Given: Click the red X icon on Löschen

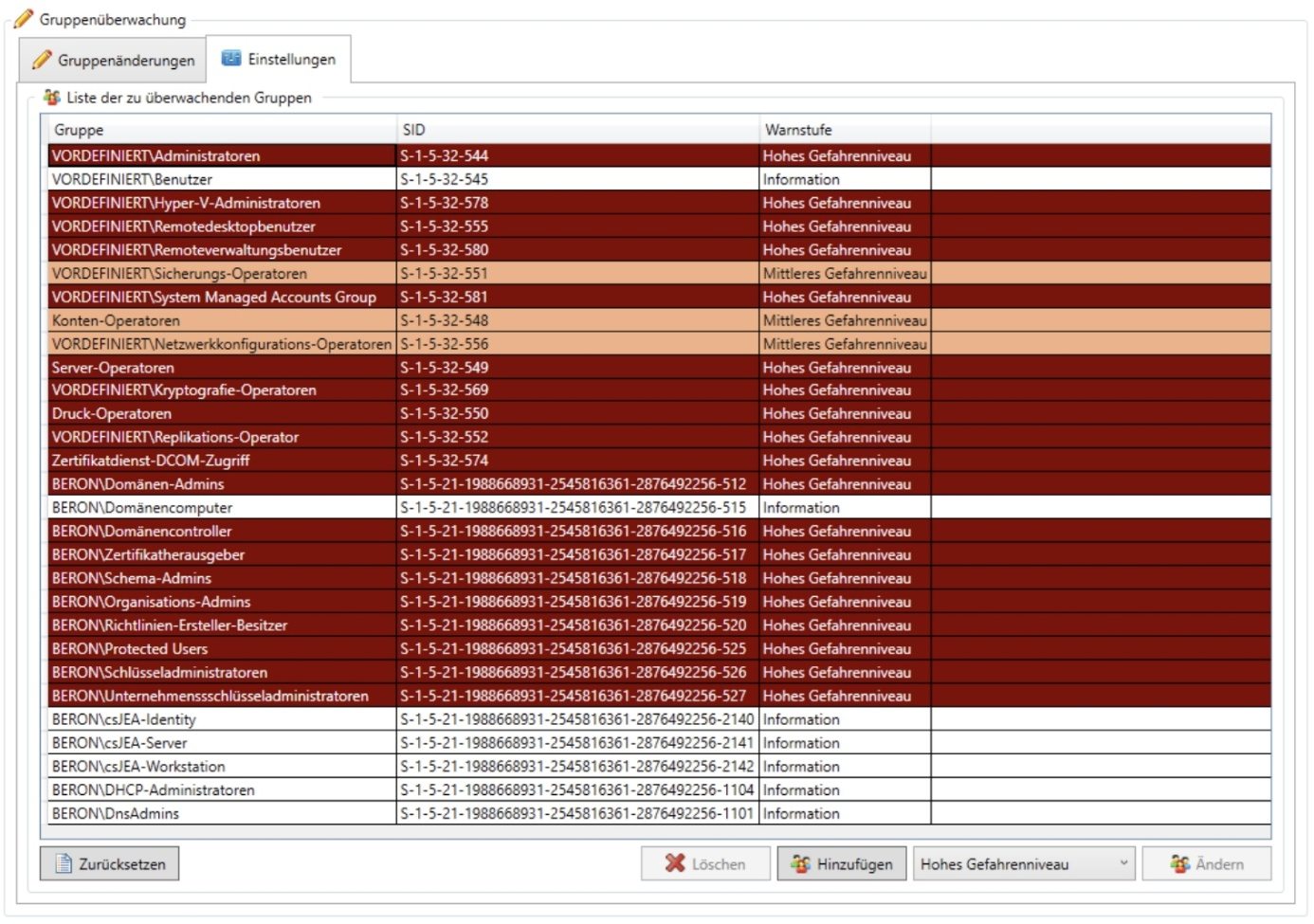Looking at the screenshot, I should [675, 863].
